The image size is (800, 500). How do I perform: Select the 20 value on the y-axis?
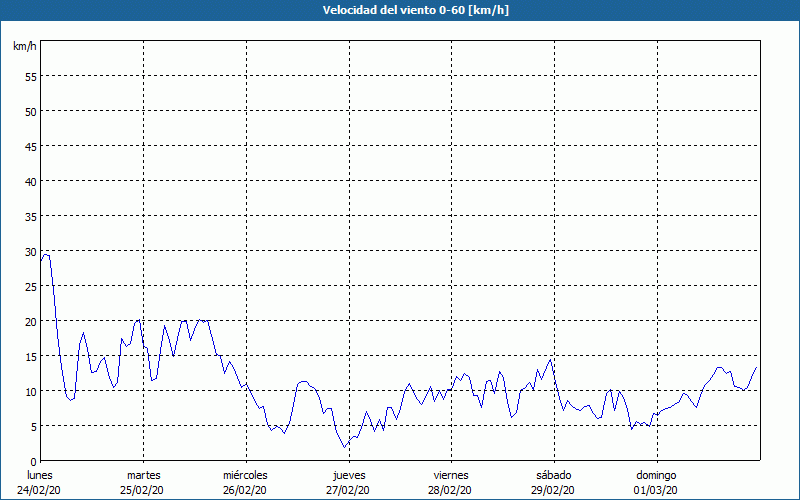coord(31,322)
